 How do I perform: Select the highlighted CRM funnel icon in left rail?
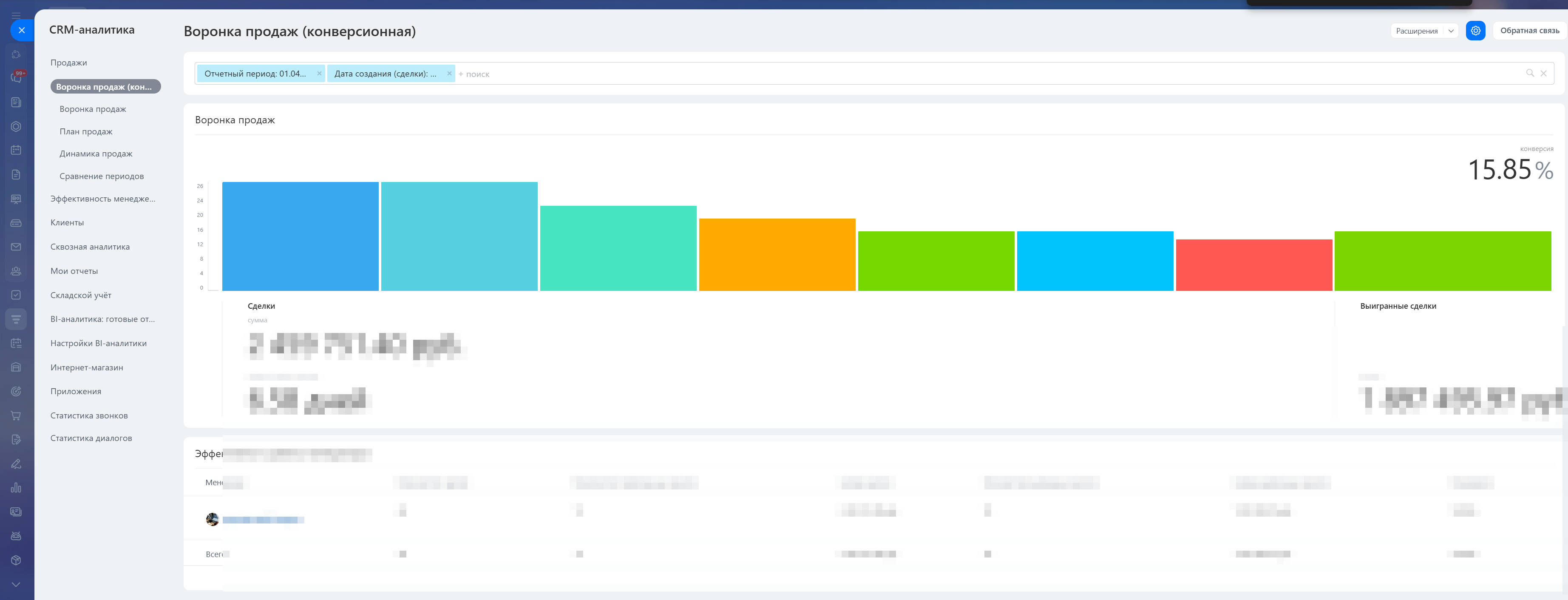pyautogui.click(x=16, y=319)
